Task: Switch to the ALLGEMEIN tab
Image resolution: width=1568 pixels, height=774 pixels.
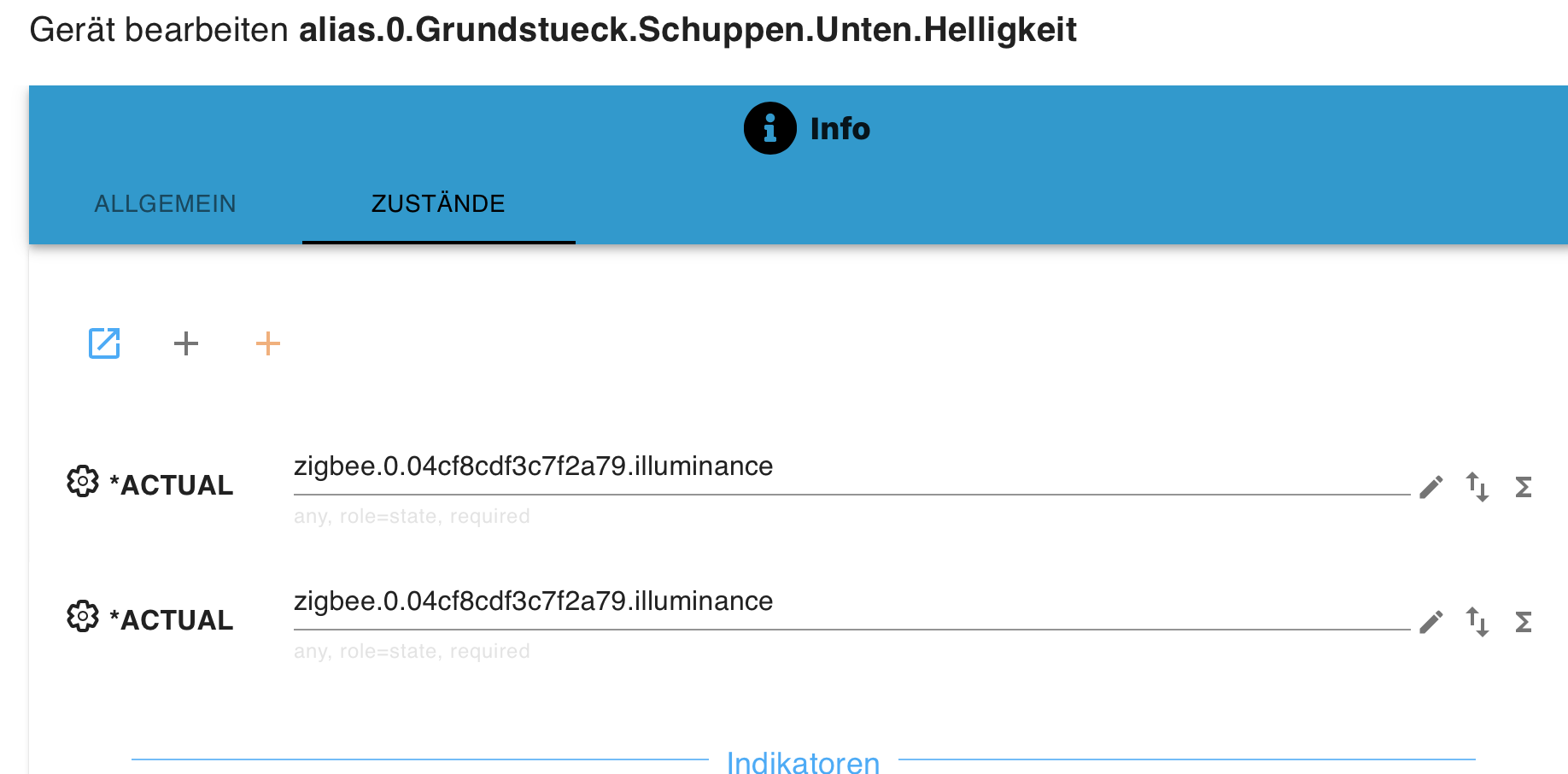Action: 166,203
